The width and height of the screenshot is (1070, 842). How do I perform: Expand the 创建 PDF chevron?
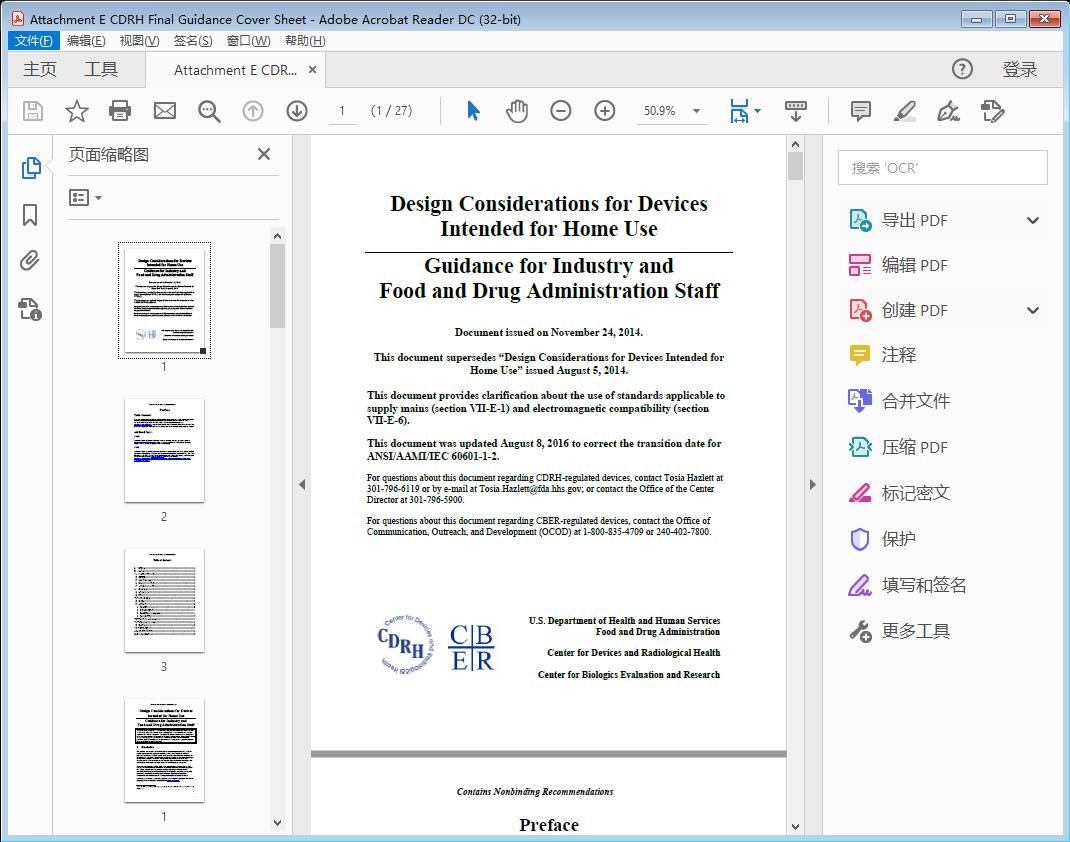[1032, 310]
